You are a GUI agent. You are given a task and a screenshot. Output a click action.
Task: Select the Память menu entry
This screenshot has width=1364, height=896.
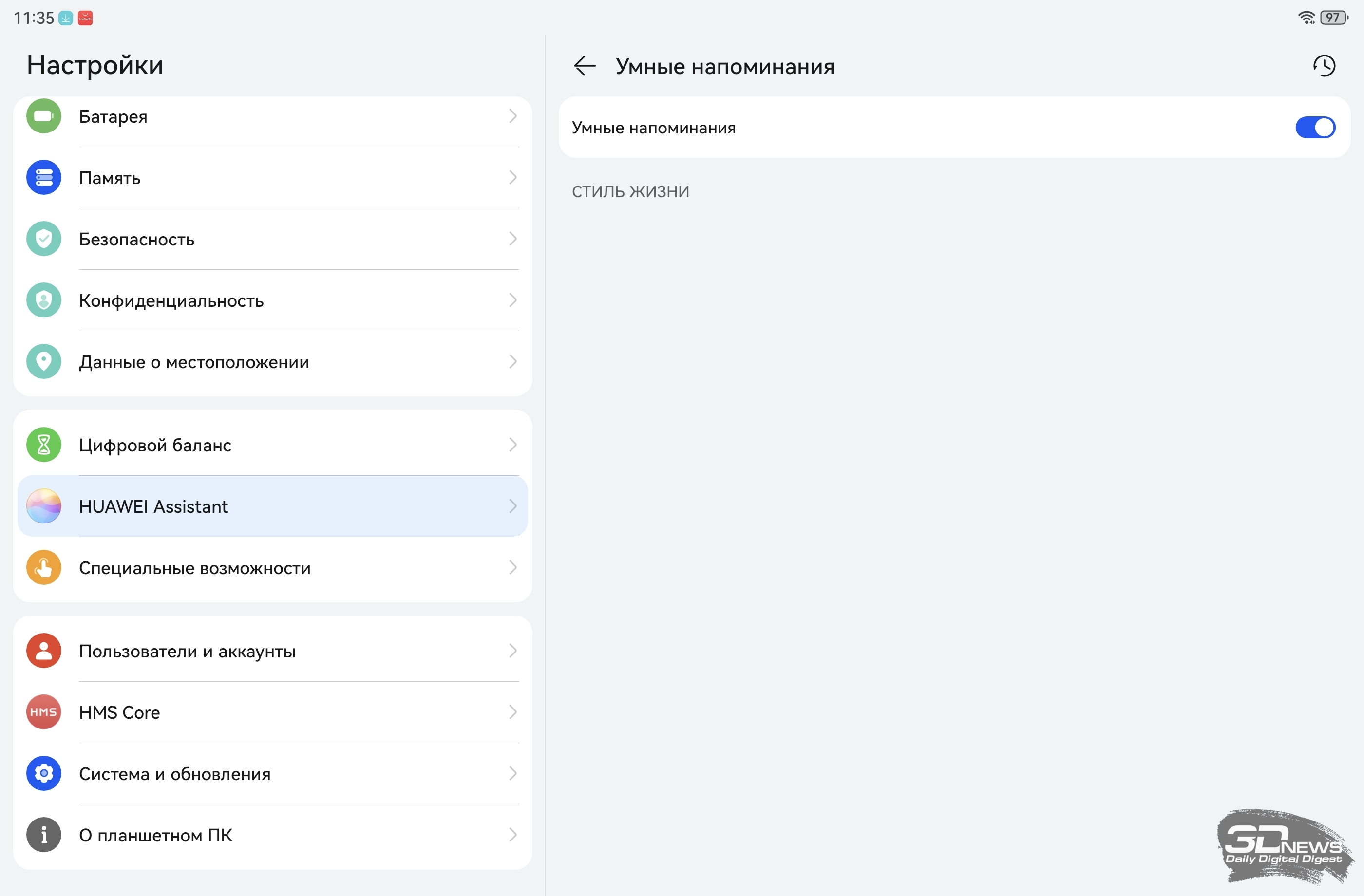point(110,178)
